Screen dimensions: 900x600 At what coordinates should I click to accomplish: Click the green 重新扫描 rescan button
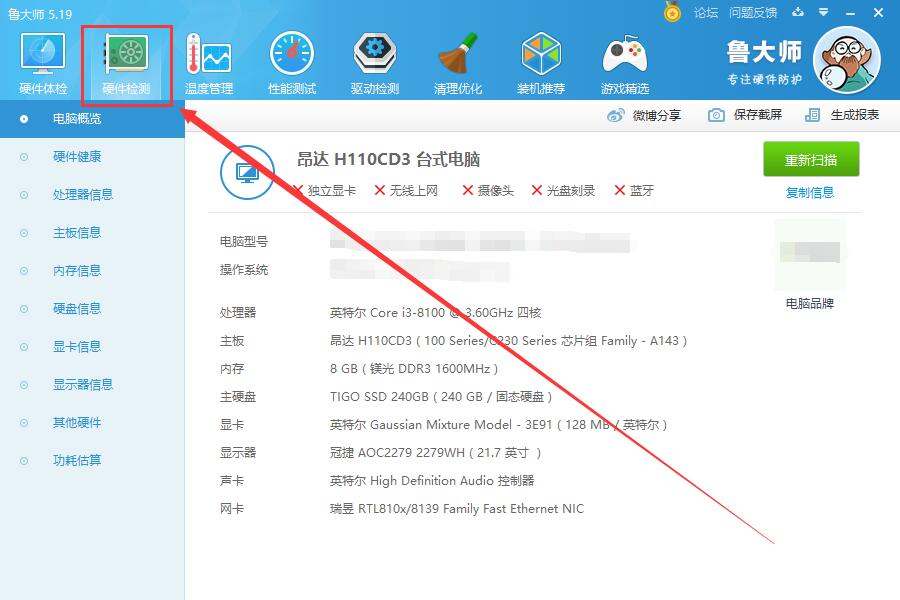point(811,159)
